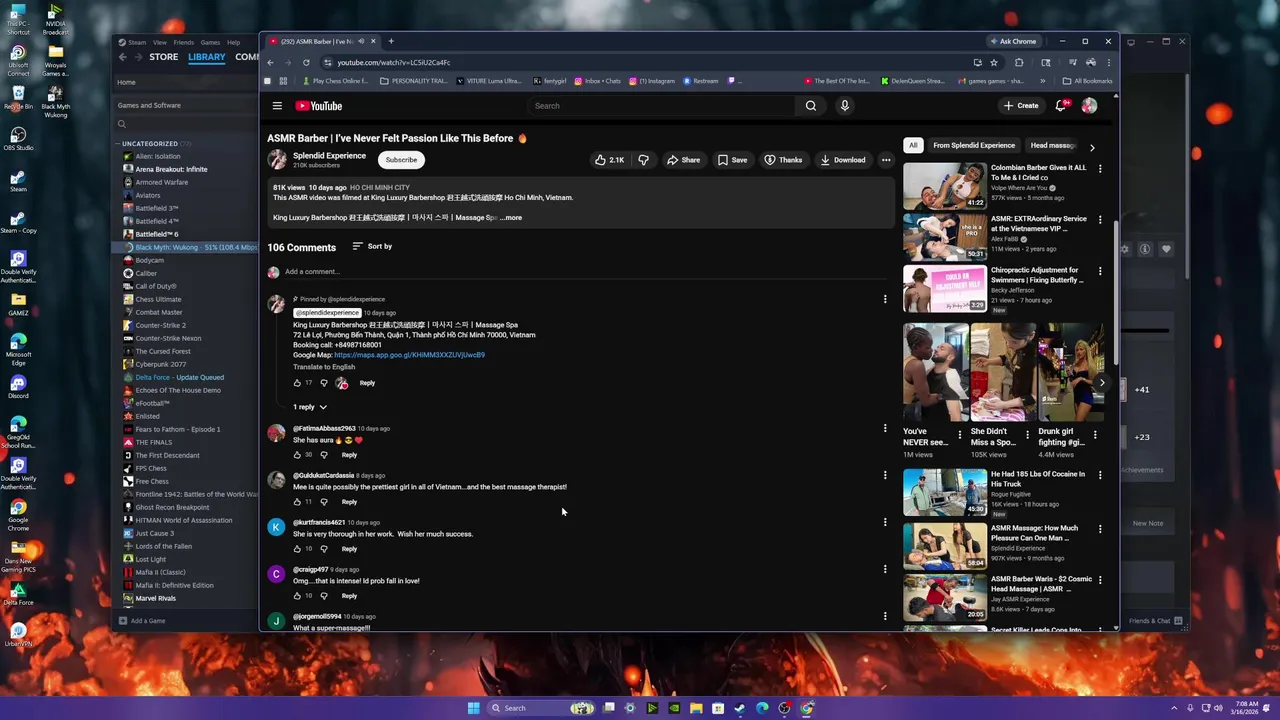Advance the Shorts shelf with the arrow

(1101, 382)
